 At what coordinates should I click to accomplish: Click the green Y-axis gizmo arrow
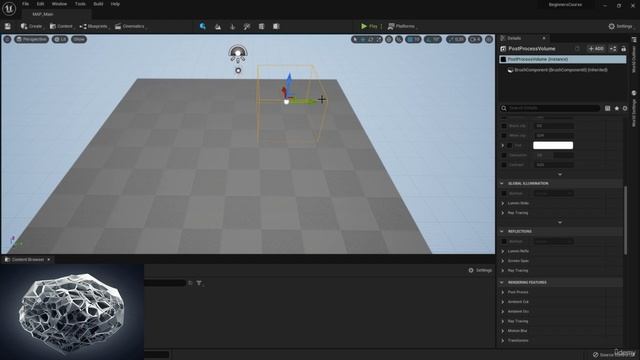(x=304, y=101)
